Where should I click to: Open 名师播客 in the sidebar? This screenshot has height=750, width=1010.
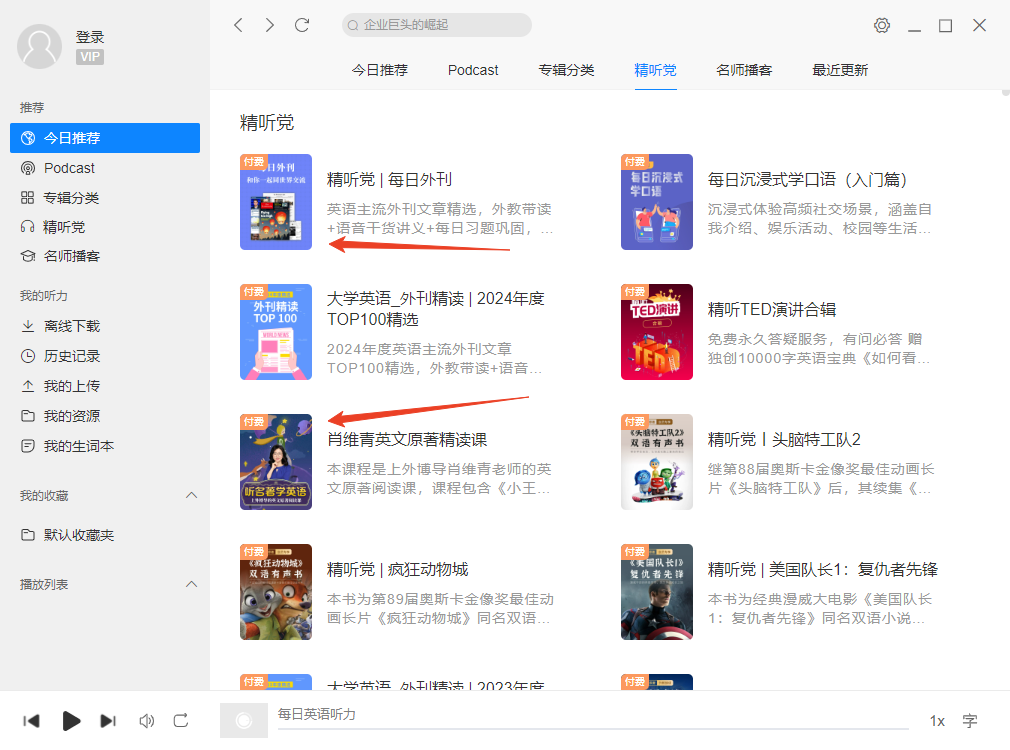point(105,256)
